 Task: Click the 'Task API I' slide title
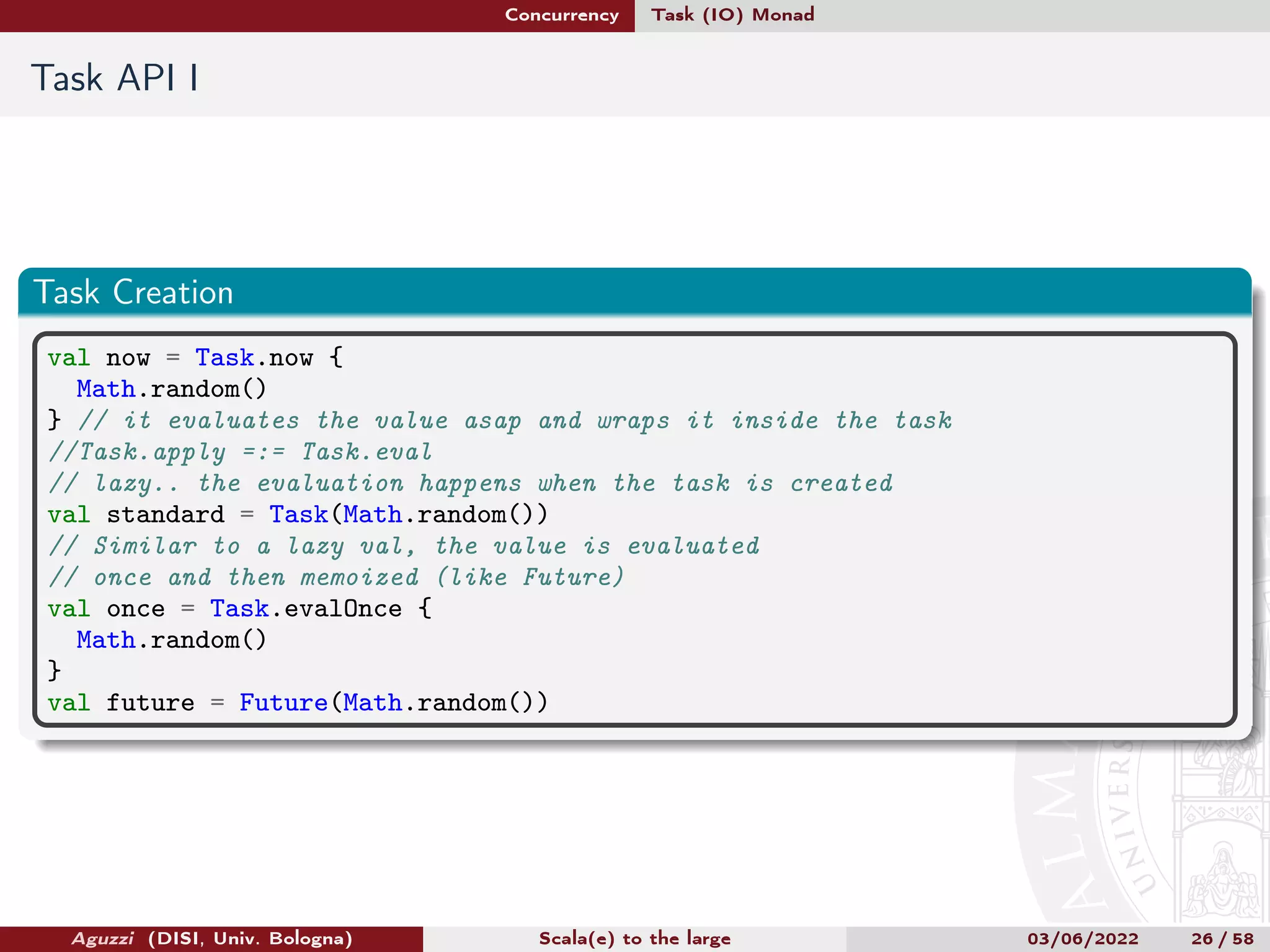[115, 78]
